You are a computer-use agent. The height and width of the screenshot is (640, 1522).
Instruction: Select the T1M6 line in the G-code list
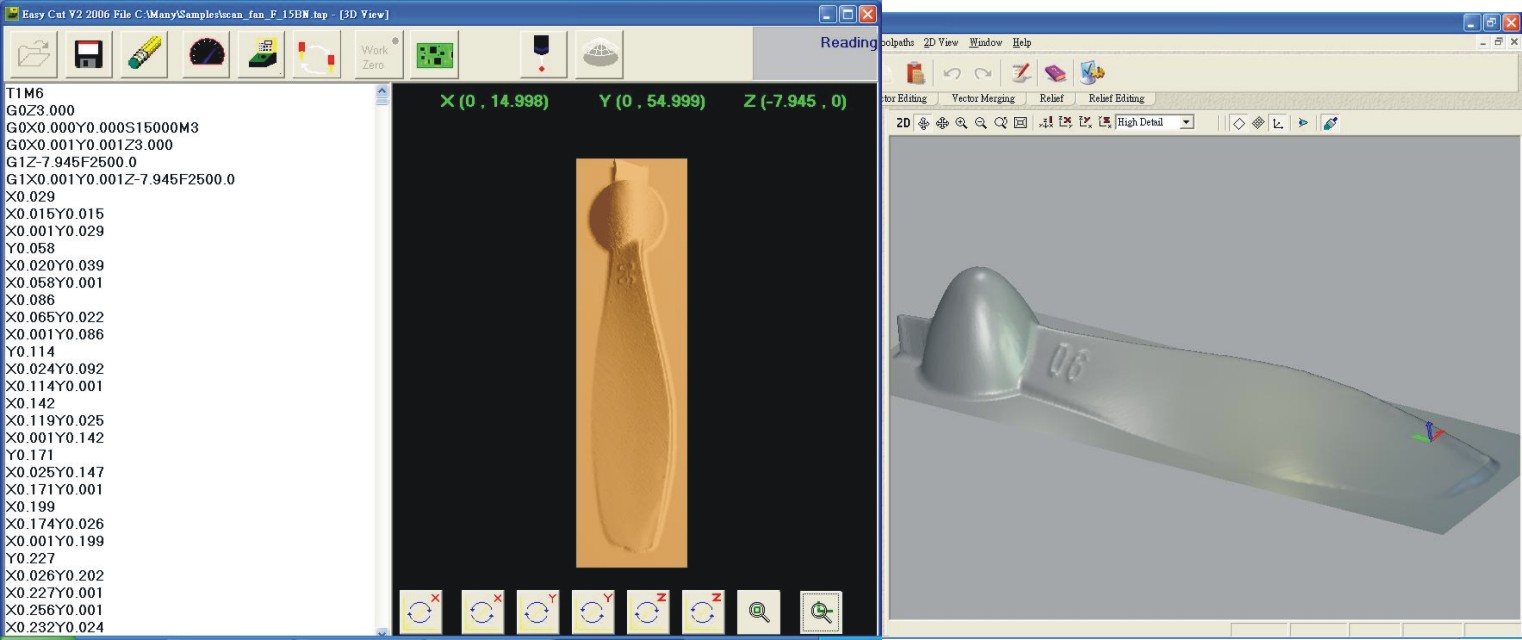coord(25,93)
